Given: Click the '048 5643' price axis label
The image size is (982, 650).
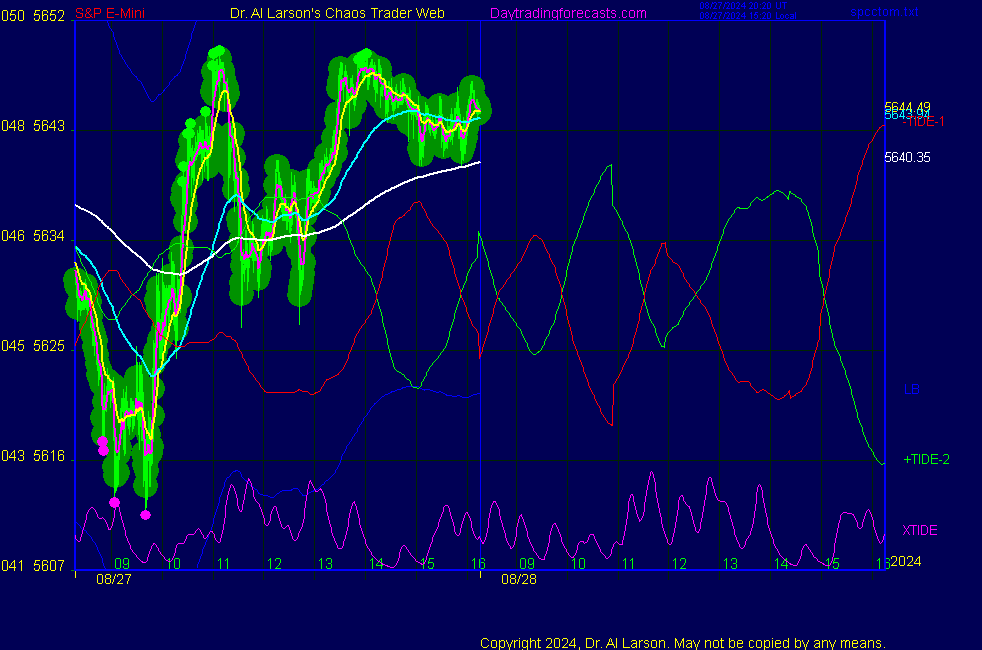Looking at the screenshot, I should coord(33,126).
